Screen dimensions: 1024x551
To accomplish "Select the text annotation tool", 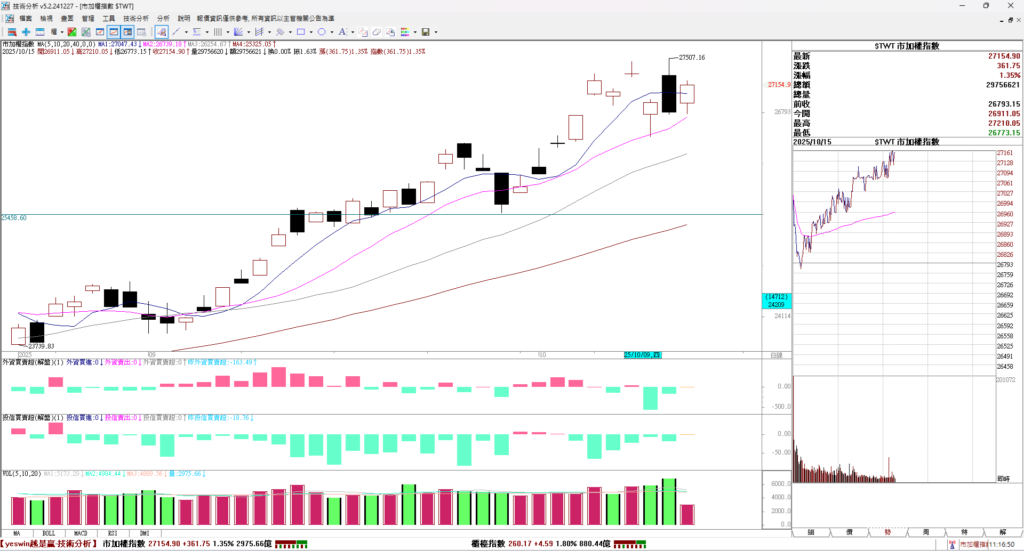I will coord(342,32).
